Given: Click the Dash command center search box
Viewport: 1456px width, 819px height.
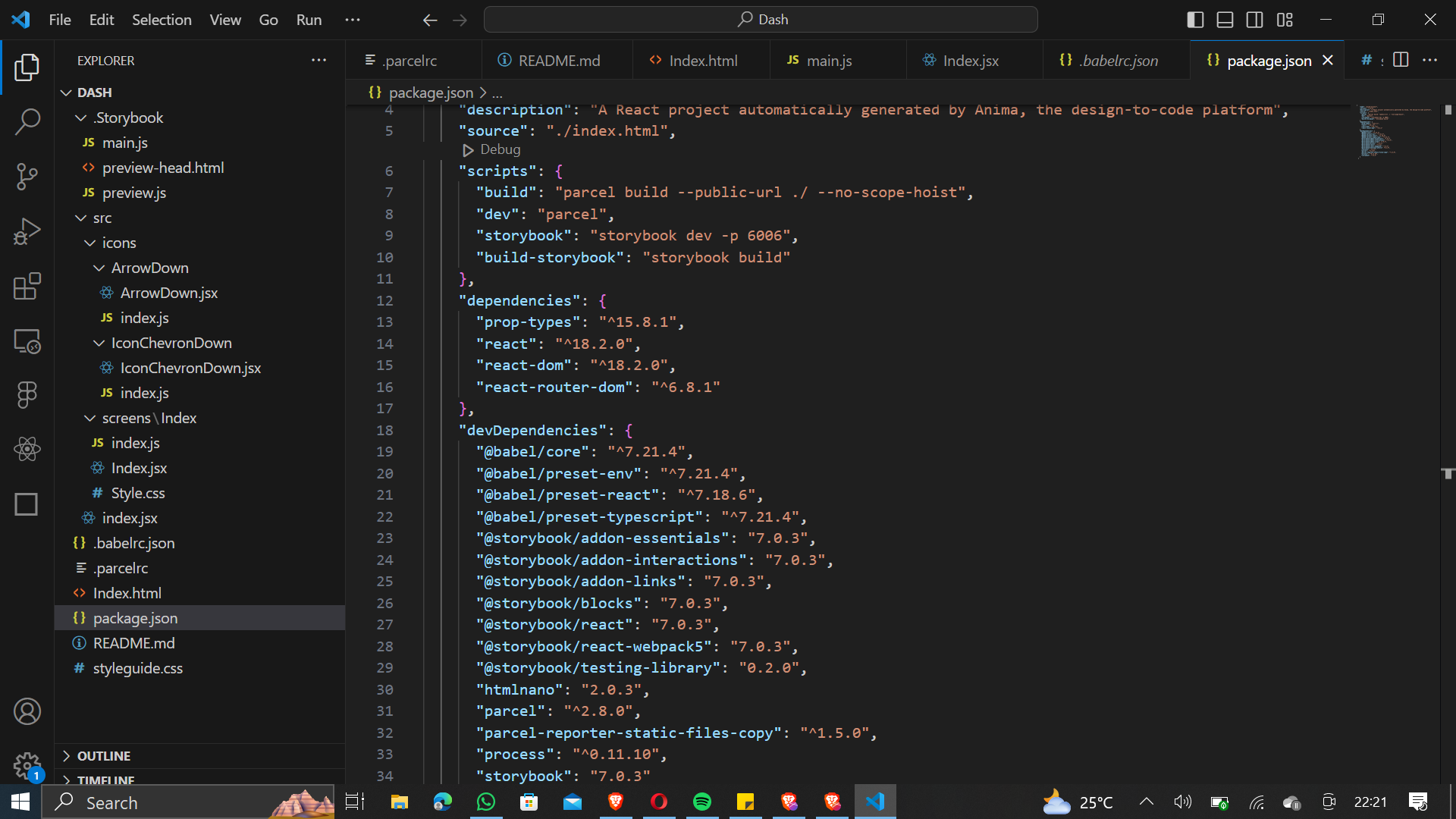Looking at the screenshot, I should [x=761, y=20].
